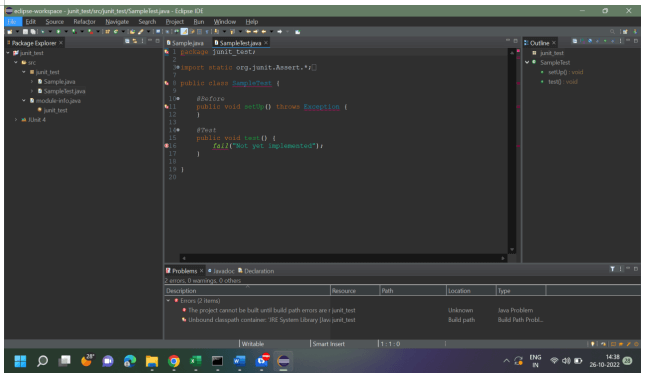
Task: Click the Problems view filter icon
Action: click(x=612, y=269)
